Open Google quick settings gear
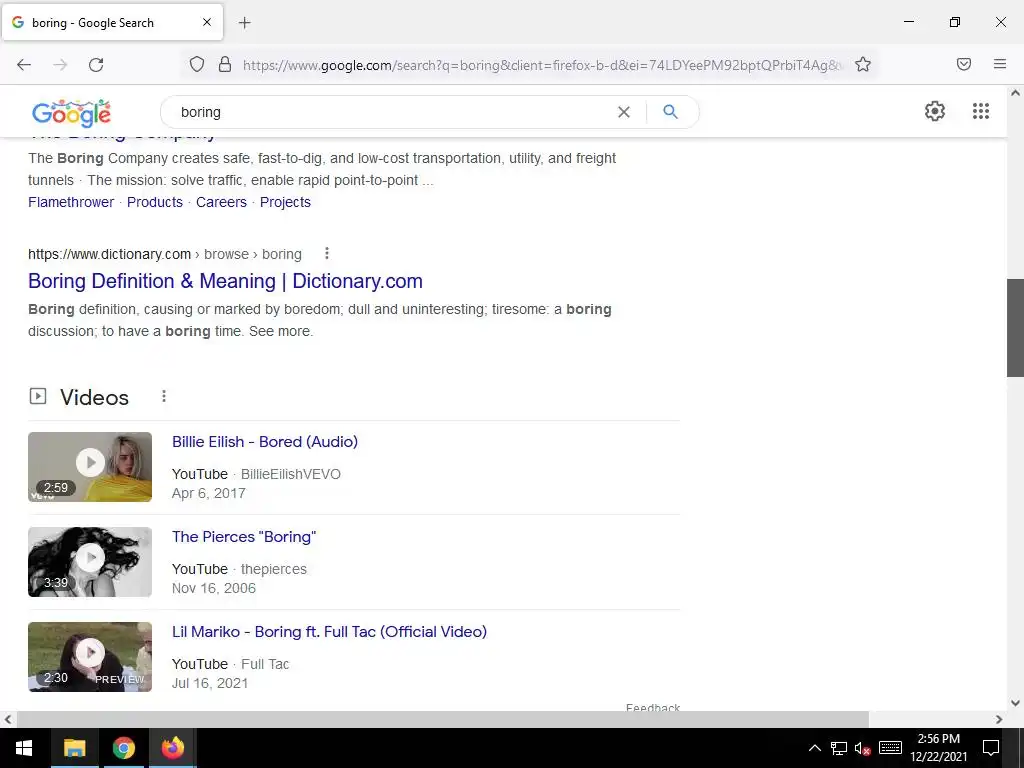This screenshot has height=768, width=1024. pos(935,111)
